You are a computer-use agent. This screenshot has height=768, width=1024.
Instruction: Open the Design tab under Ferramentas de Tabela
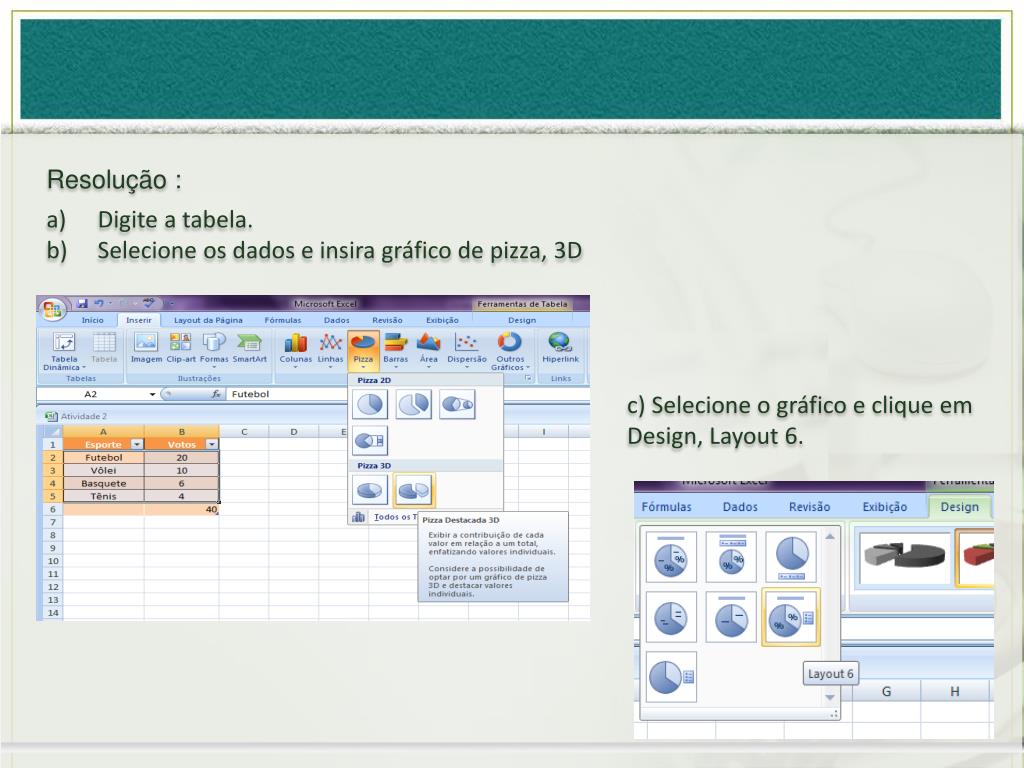(522, 321)
